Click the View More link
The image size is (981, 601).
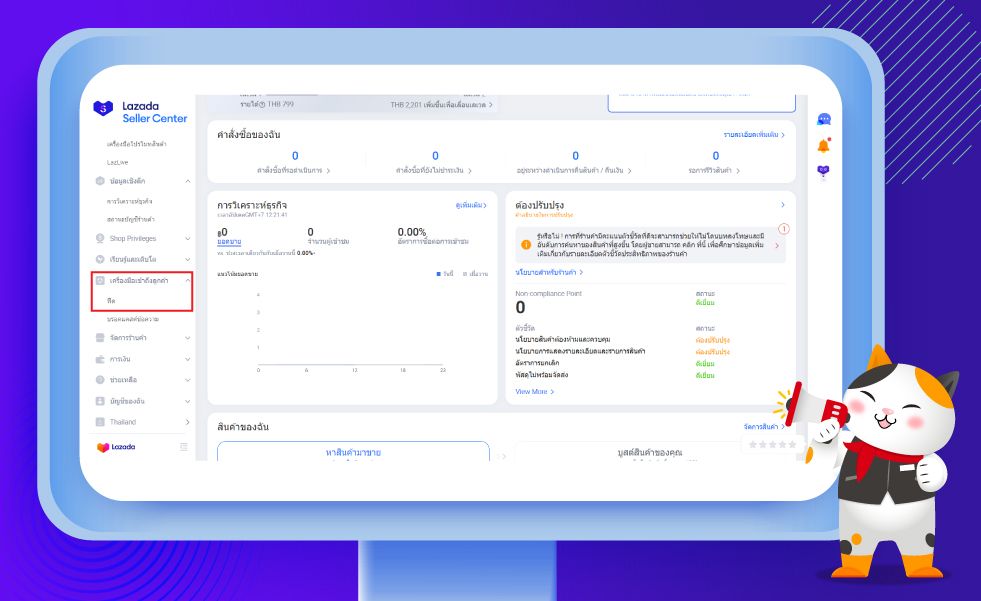point(535,391)
